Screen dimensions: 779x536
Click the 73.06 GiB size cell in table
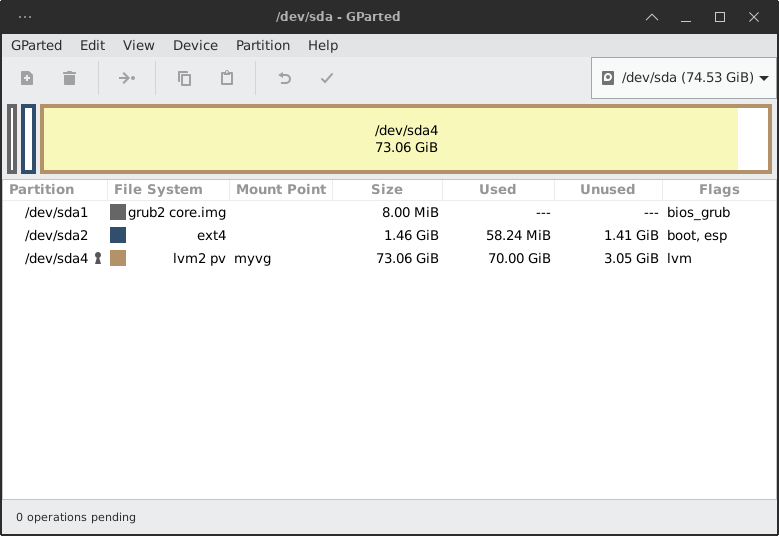[407, 259]
